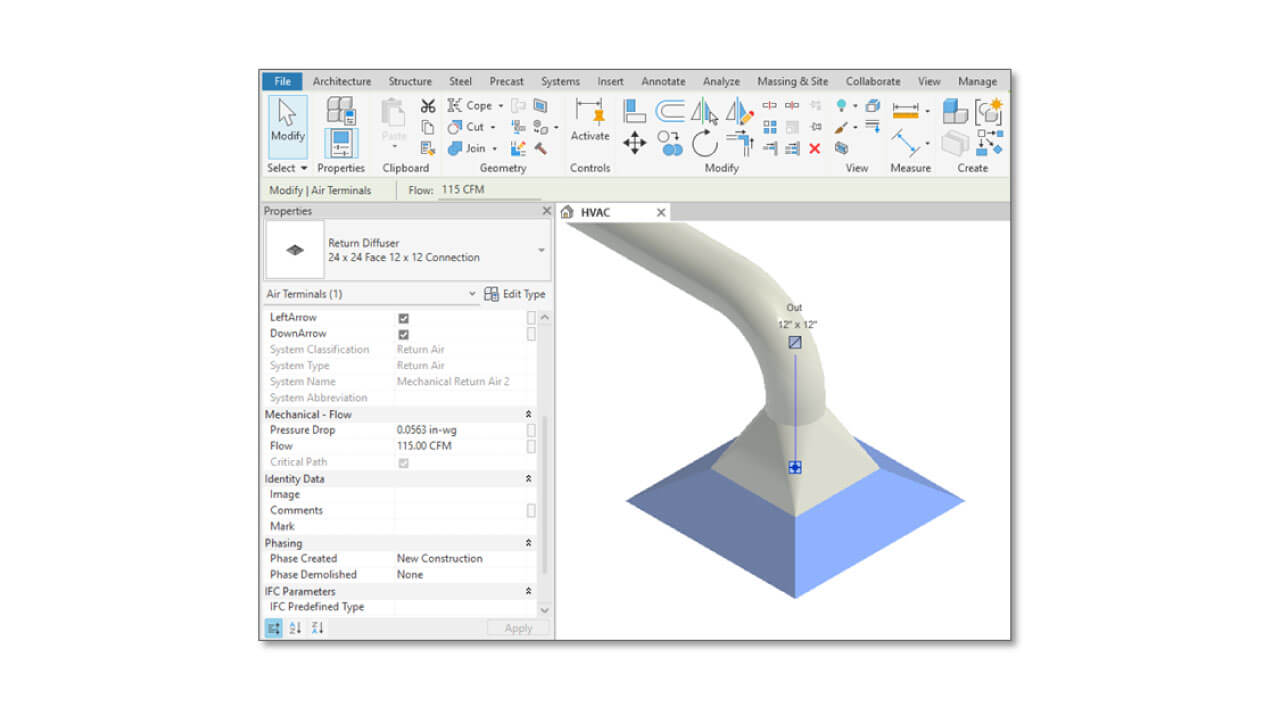1280x720 pixels.
Task: Collapse the Phasing section
Action: [528, 543]
